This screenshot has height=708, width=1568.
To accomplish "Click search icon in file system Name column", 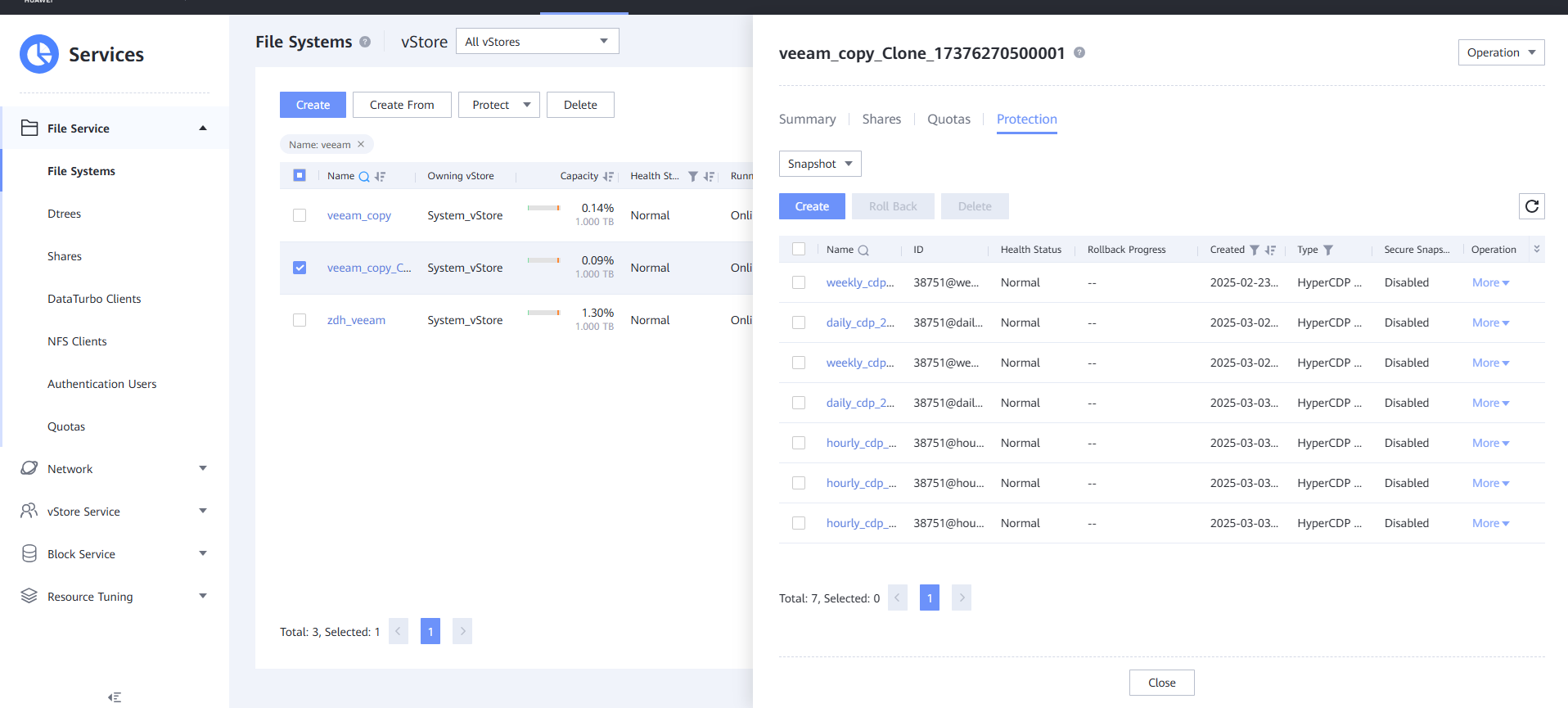I will [364, 177].
